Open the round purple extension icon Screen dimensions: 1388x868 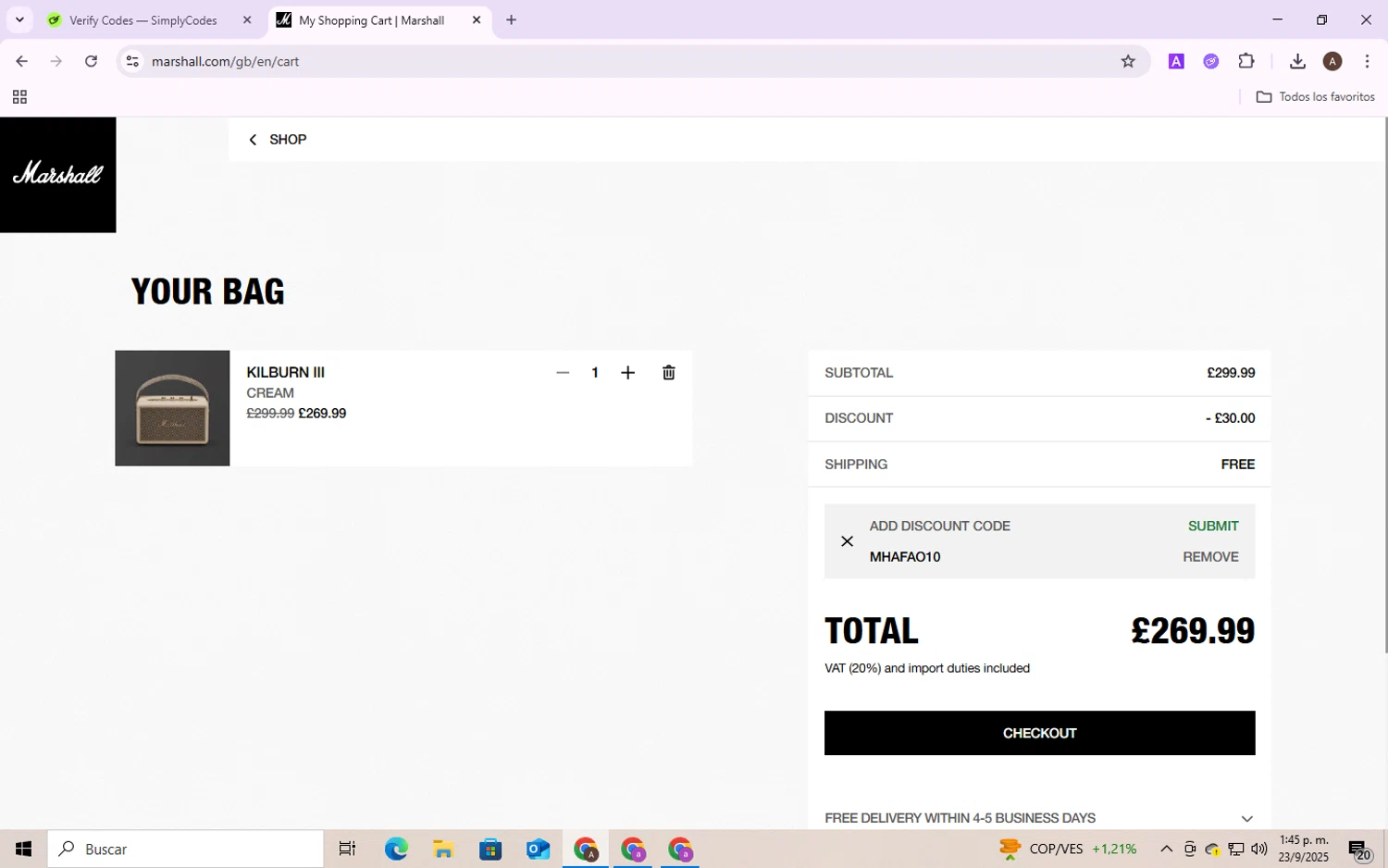tap(1211, 61)
